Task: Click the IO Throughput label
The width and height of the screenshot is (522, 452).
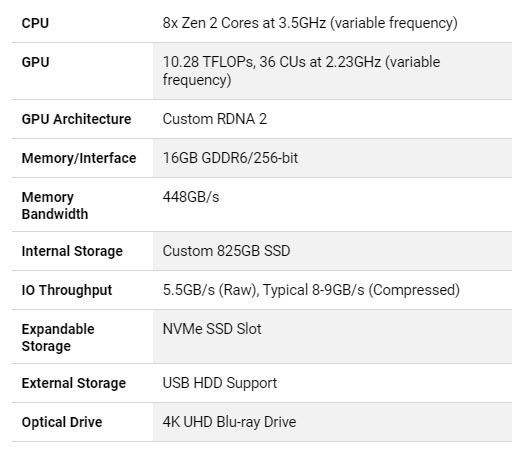Action: [67, 290]
